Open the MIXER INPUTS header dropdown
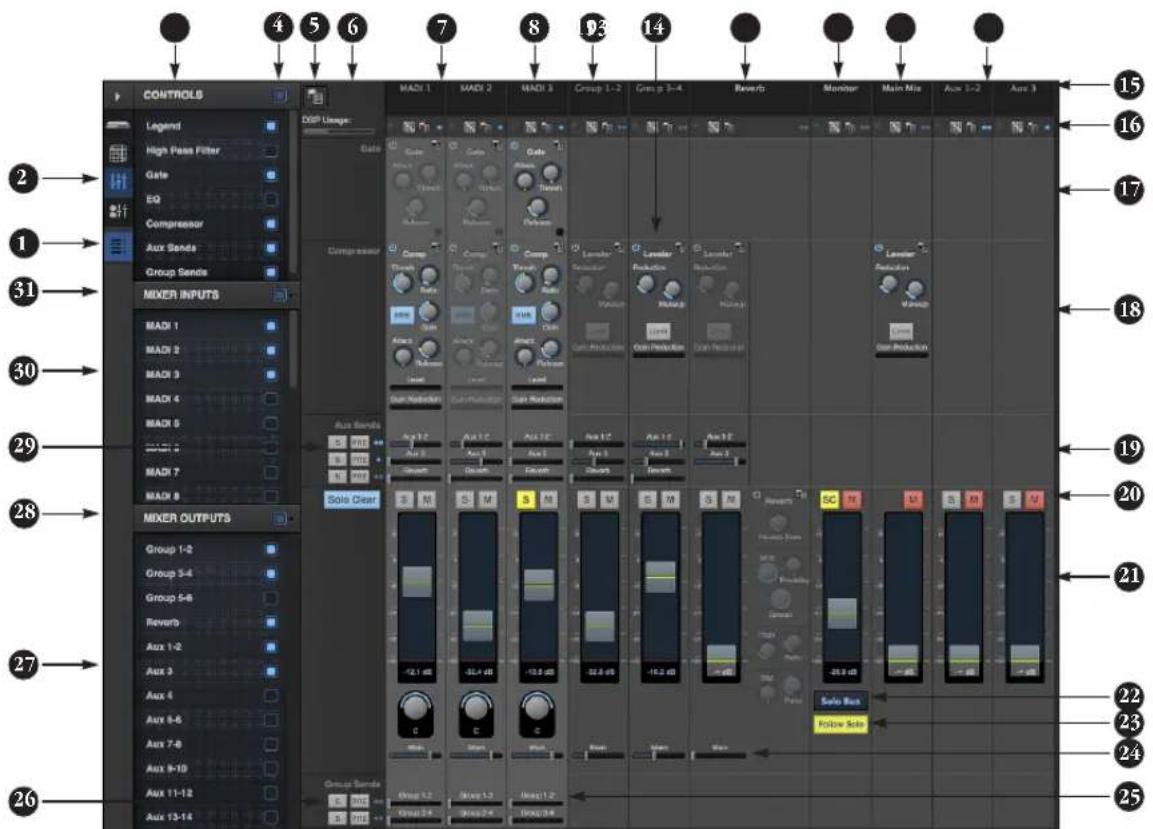 point(281,295)
